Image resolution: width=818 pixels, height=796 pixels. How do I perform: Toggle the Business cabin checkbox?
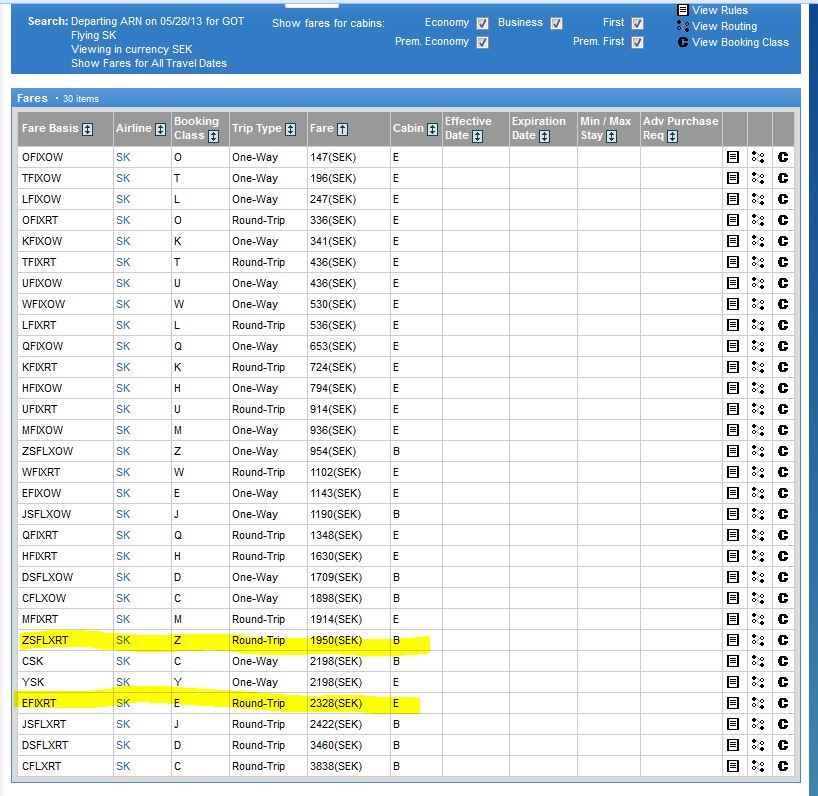pyautogui.click(x=558, y=23)
